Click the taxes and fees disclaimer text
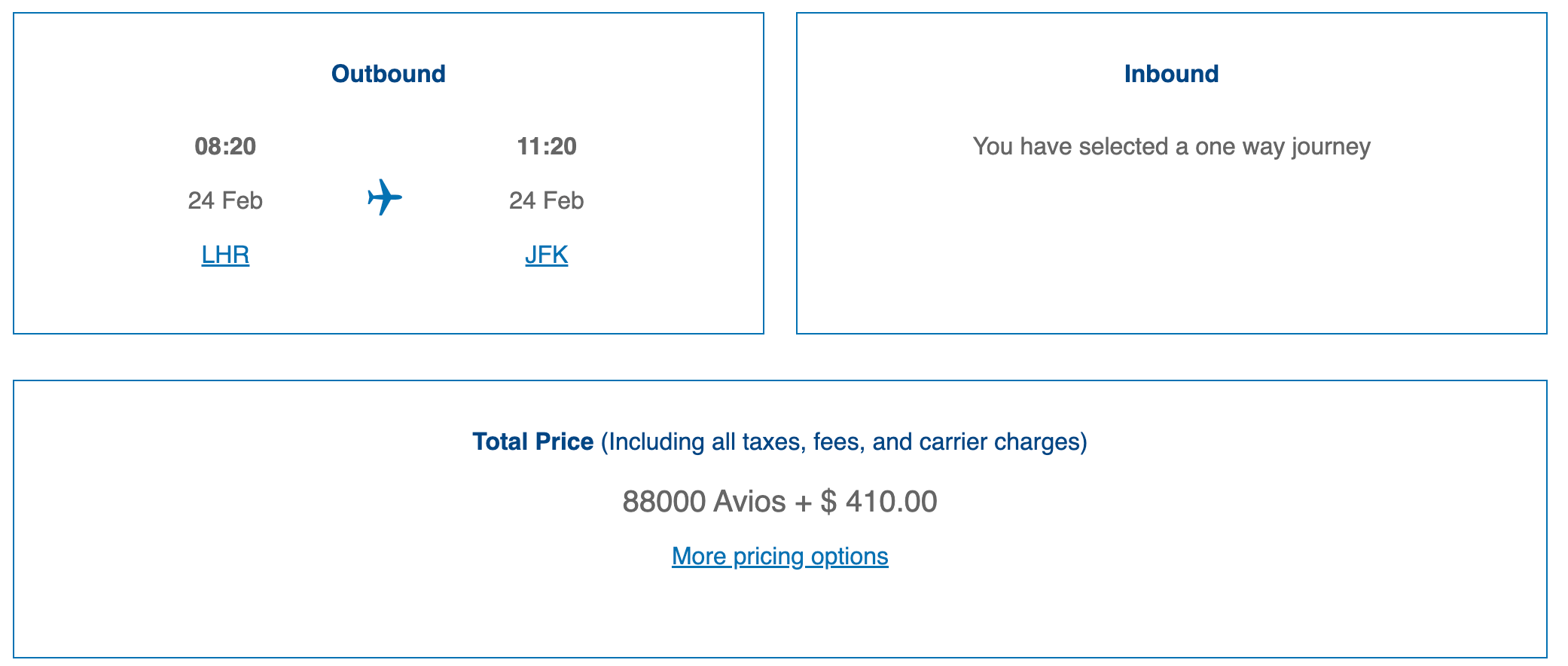The height and width of the screenshot is (666, 1568). pyautogui.click(x=843, y=441)
